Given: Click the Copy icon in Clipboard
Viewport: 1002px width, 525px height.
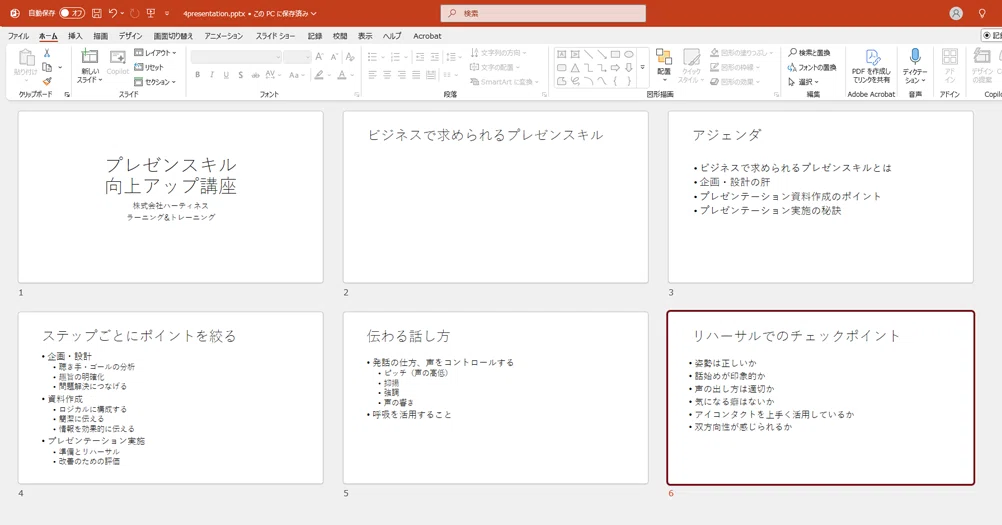Looking at the screenshot, I should pos(47,67).
